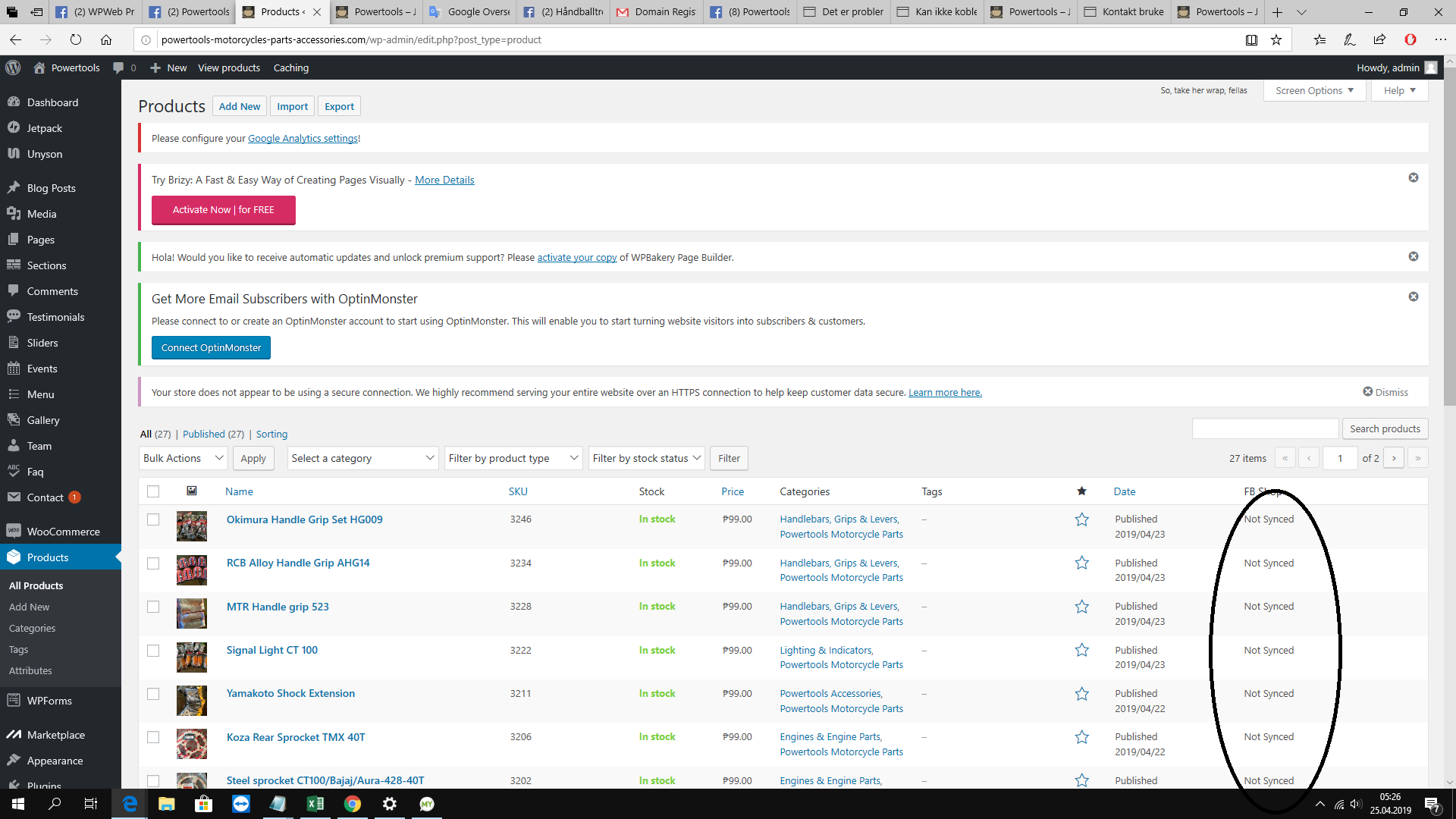This screenshot has width=1456, height=819.
Task: Click the Marketplace sidebar icon
Action: (15, 734)
